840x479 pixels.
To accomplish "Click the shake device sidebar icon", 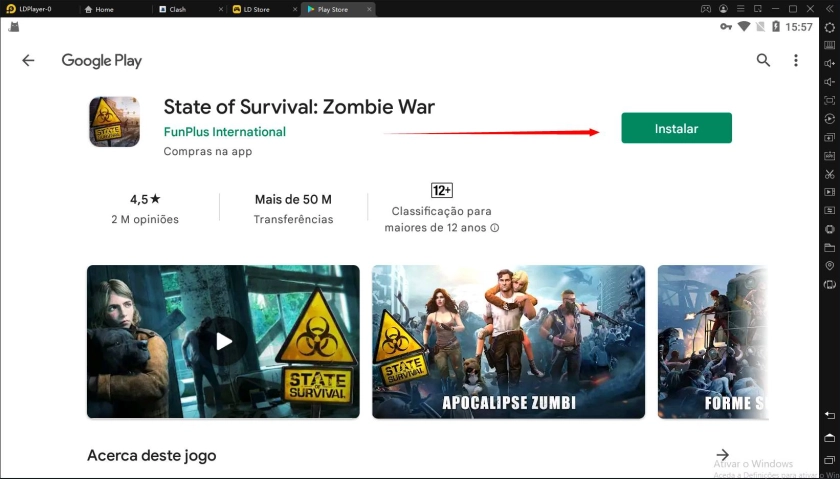I will pyautogui.click(x=829, y=229).
